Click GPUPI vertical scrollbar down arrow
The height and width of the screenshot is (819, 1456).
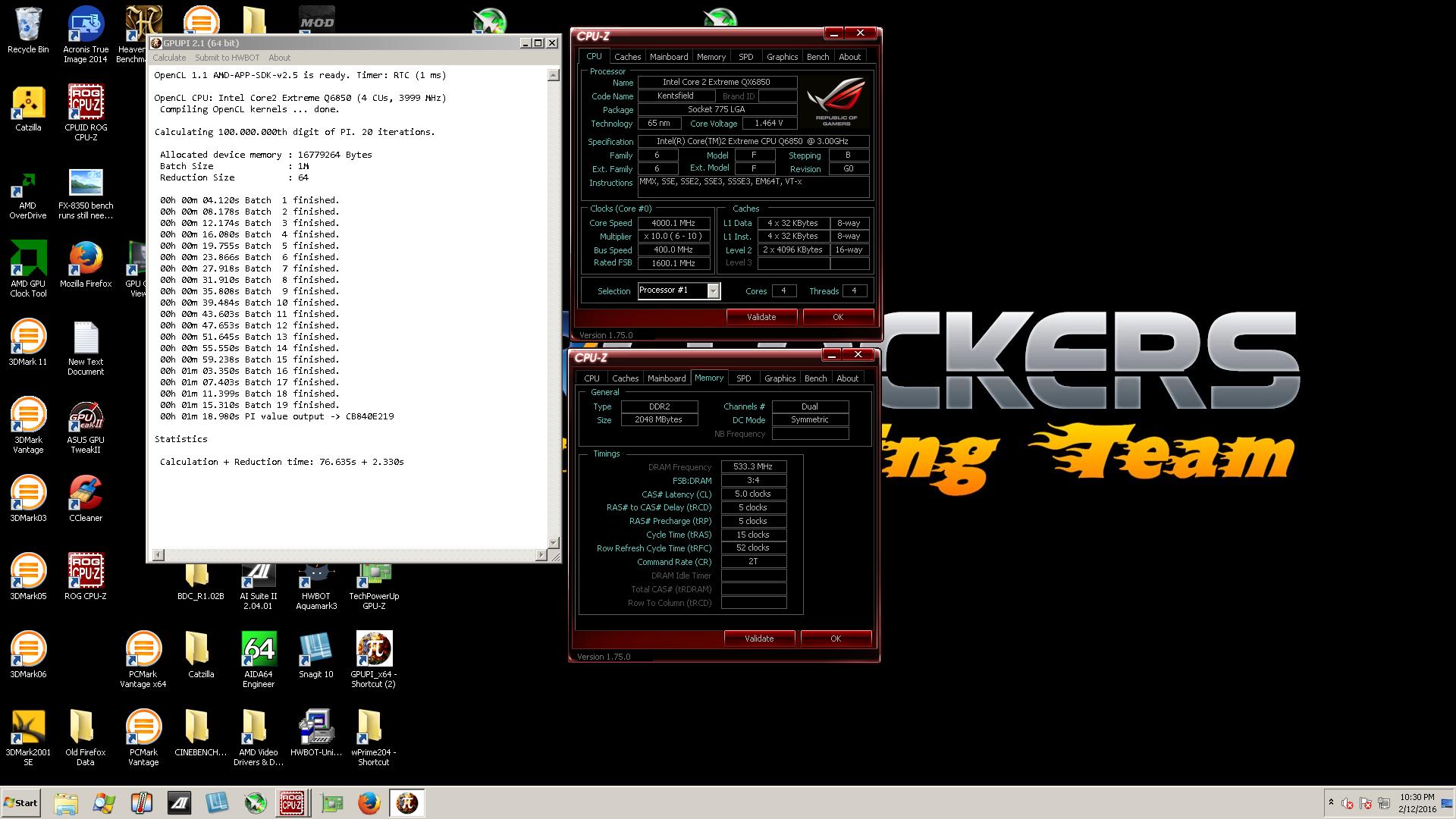[554, 543]
